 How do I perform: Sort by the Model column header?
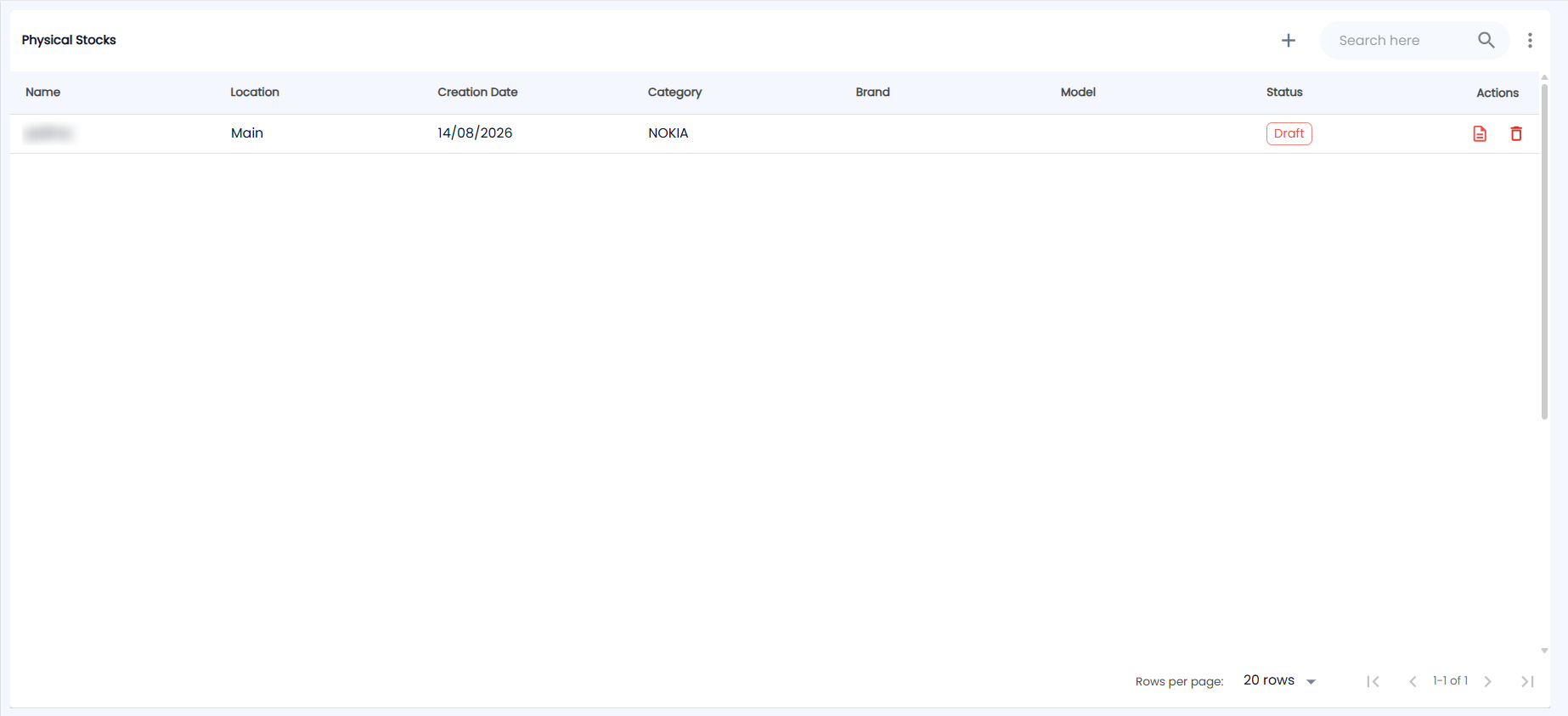(1078, 92)
